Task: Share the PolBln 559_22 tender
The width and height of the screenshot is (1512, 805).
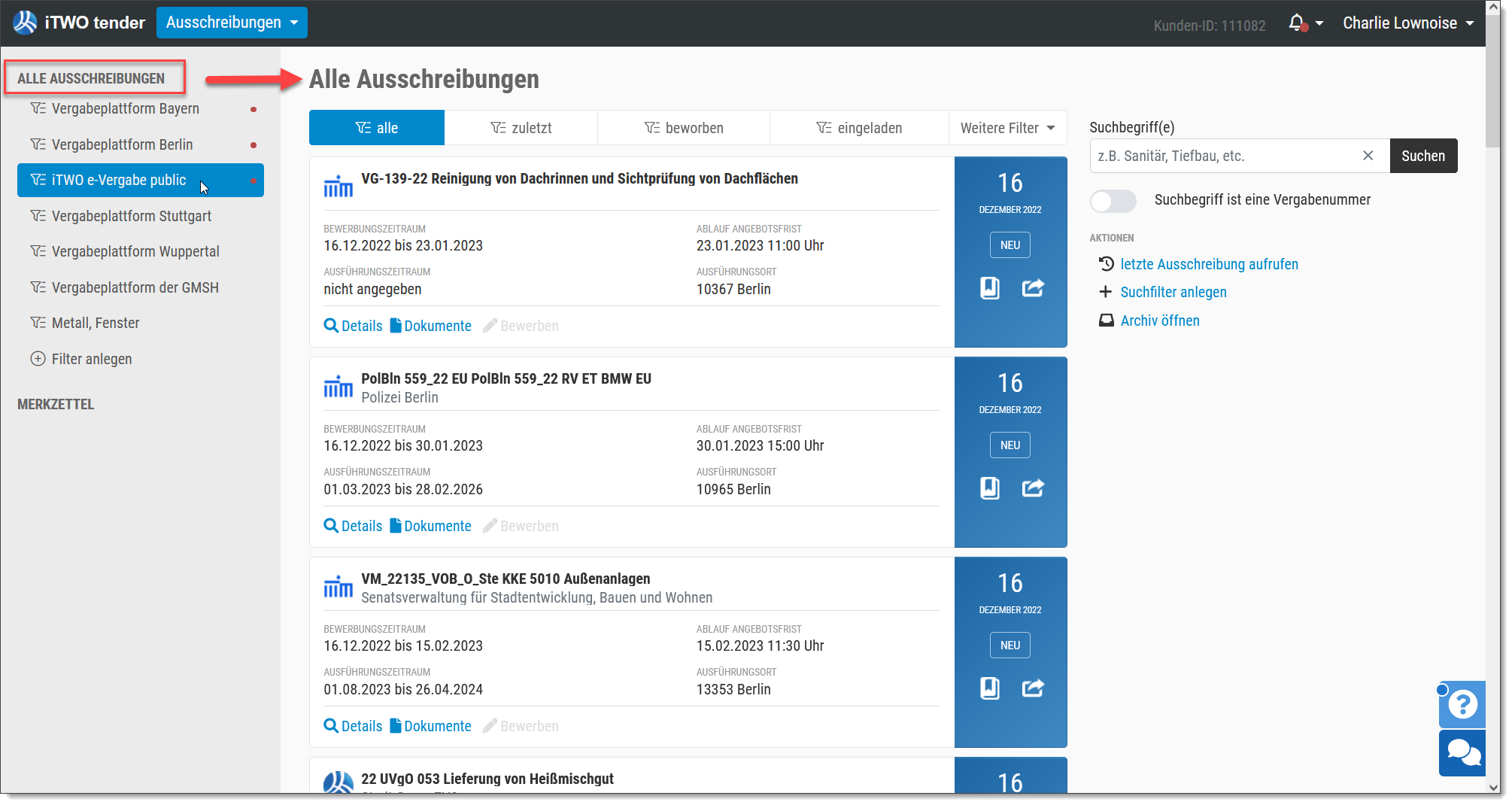Action: [1033, 488]
